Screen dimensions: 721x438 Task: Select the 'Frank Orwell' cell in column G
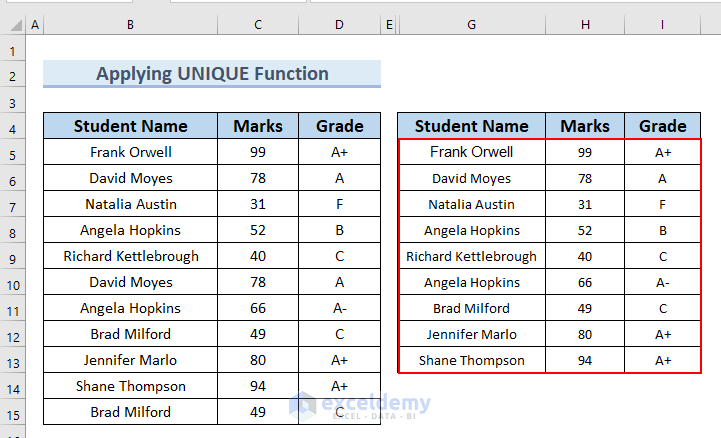pos(471,152)
